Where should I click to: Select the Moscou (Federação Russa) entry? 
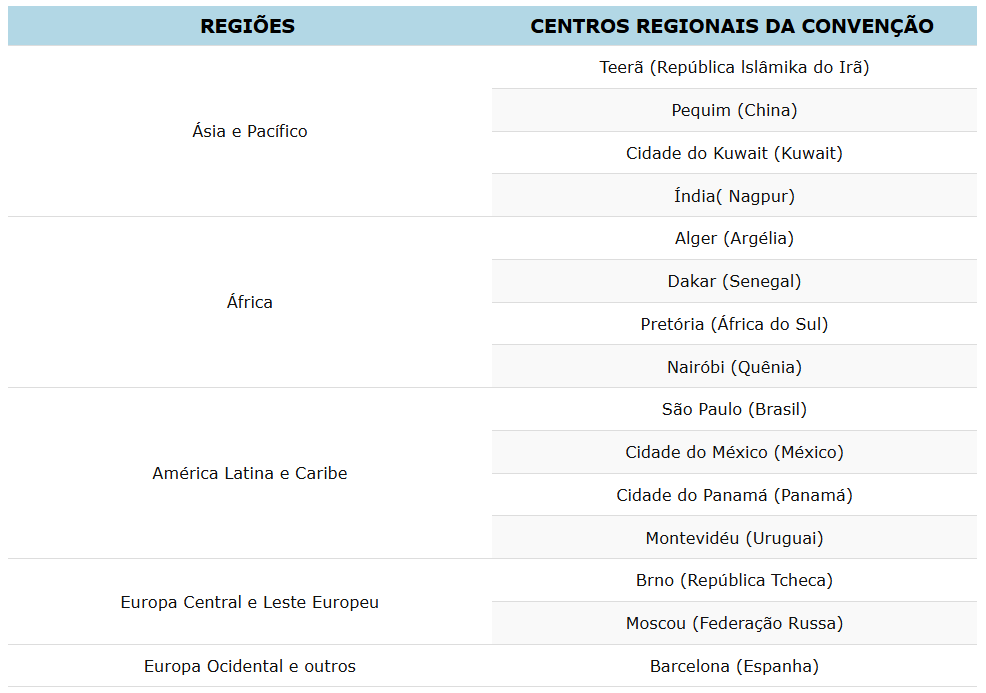point(734,623)
